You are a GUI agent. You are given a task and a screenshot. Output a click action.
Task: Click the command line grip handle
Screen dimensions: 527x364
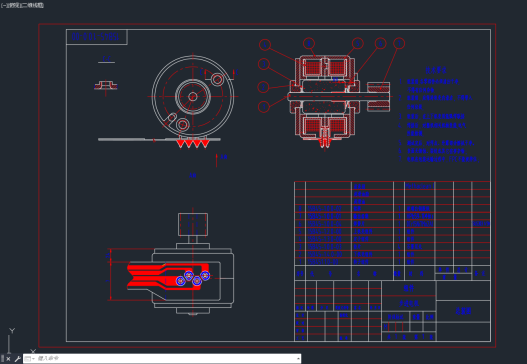tap(2, 359)
